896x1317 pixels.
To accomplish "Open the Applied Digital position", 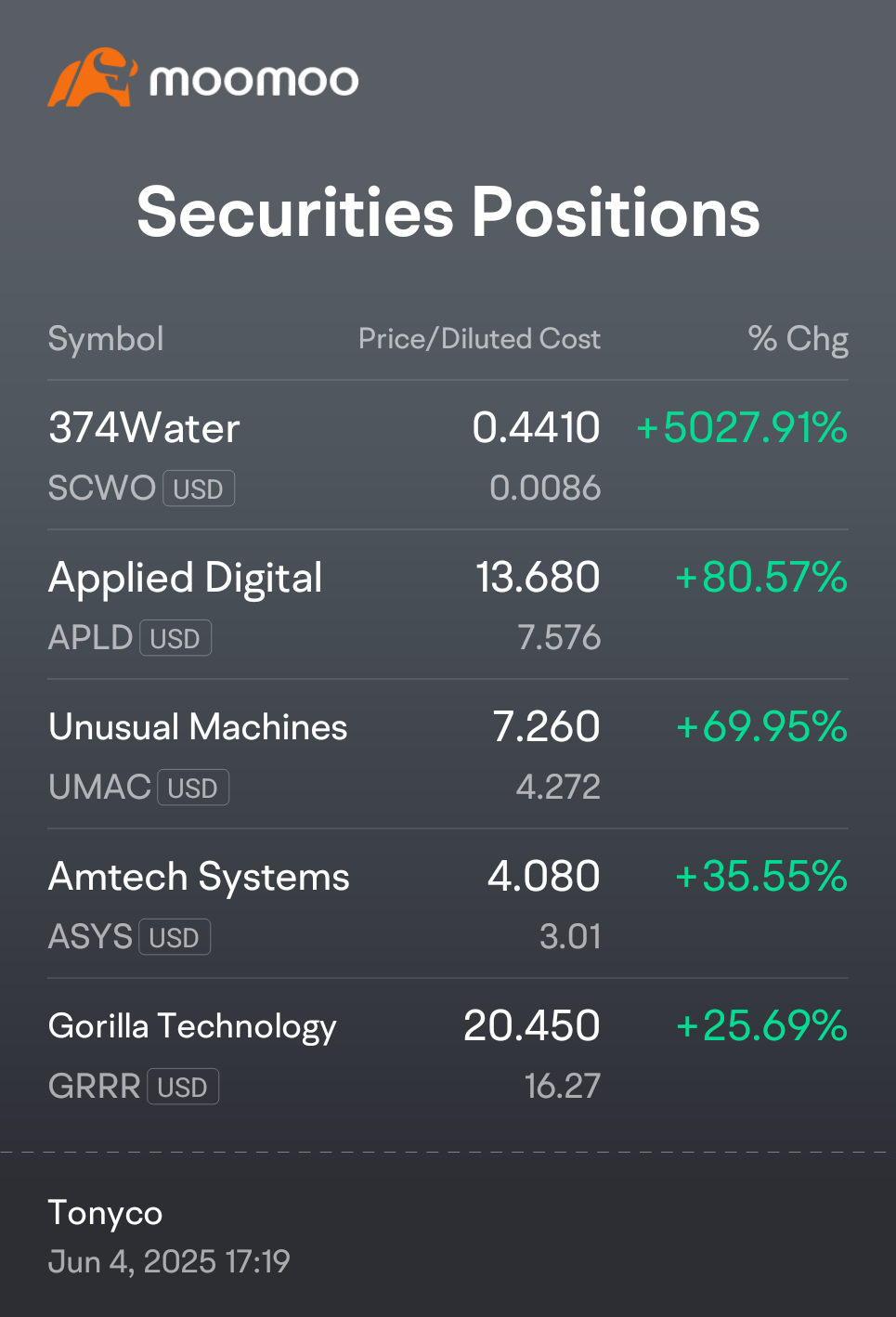I will [x=448, y=605].
